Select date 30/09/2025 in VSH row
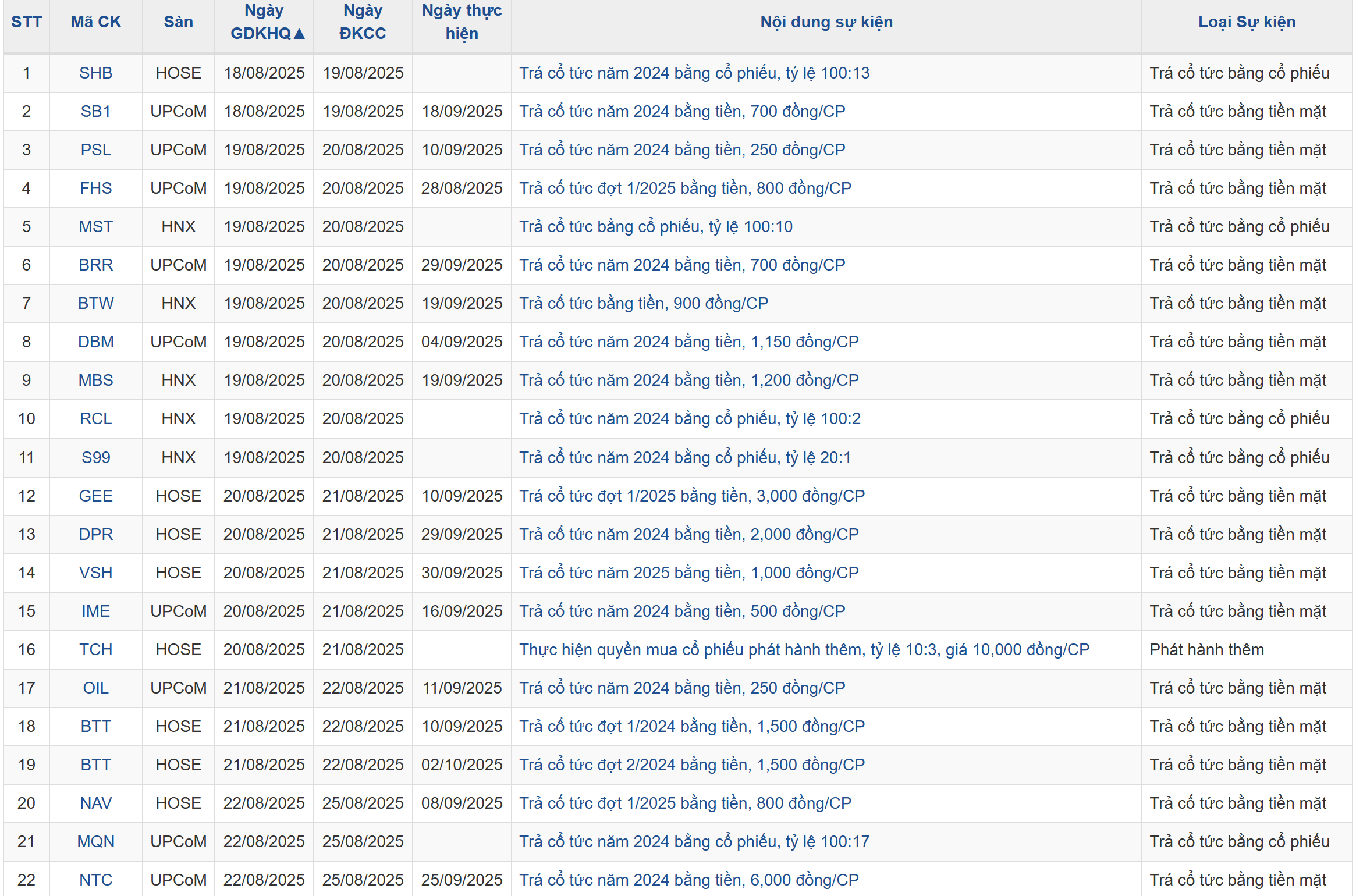 (x=462, y=573)
